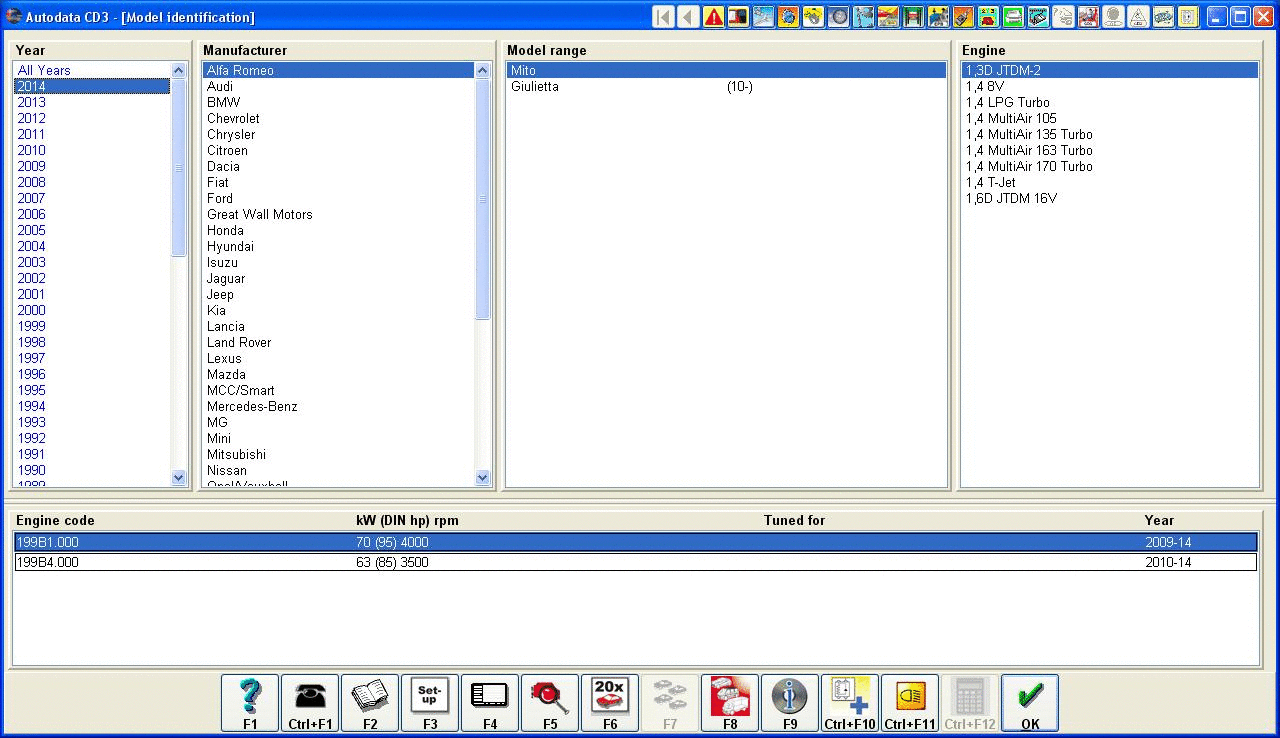Image resolution: width=1280 pixels, height=738 pixels.
Task: Open headlight adjustment via the Ctrl+F11 icon
Action: coord(910,700)
